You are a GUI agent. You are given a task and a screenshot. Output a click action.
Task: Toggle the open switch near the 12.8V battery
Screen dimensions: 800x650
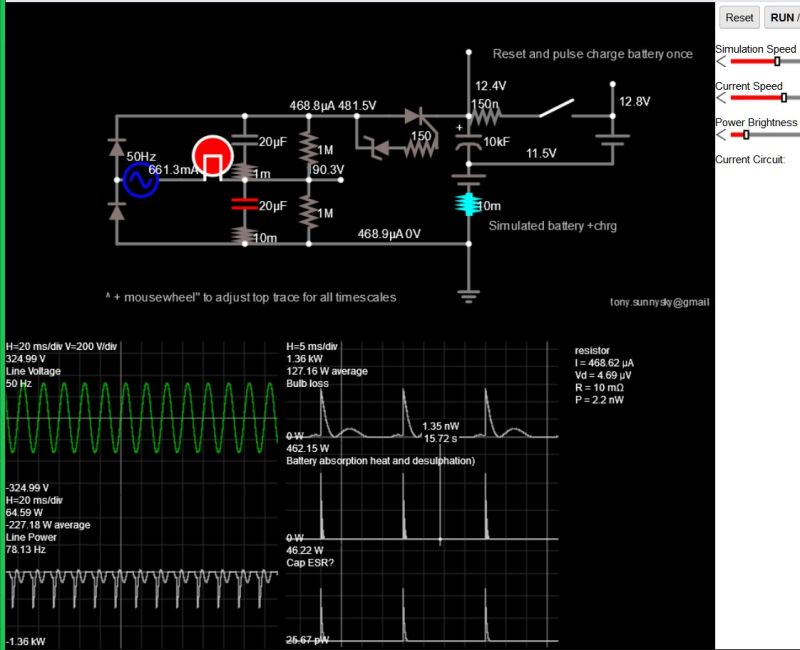tap(558, 108)
